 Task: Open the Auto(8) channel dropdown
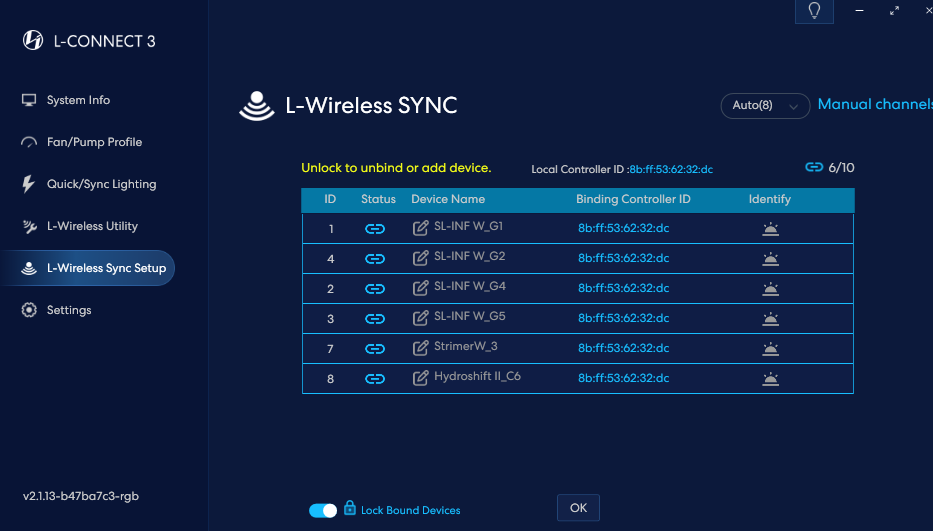[x=765, y=106]
